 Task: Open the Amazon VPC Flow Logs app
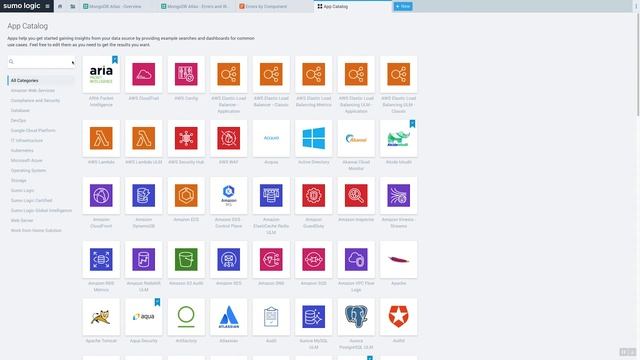coord(356,260)
